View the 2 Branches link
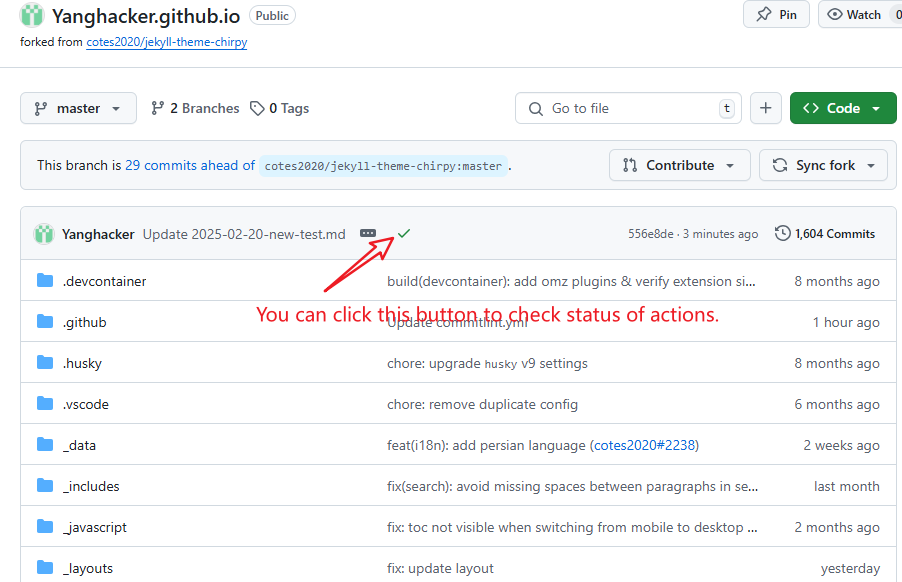Image resolution: width=902 pixels, height=582 pixels. (195, 108)
